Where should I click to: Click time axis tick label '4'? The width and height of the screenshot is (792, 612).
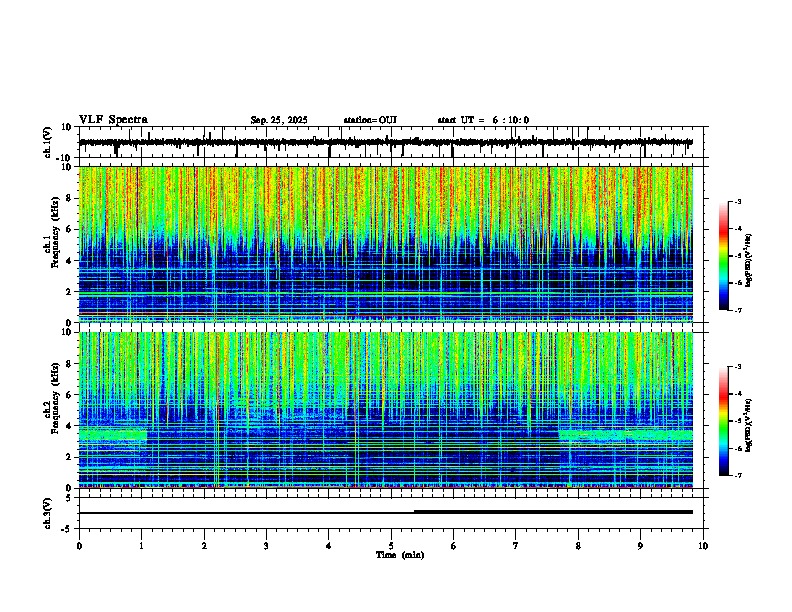(329, 546)
